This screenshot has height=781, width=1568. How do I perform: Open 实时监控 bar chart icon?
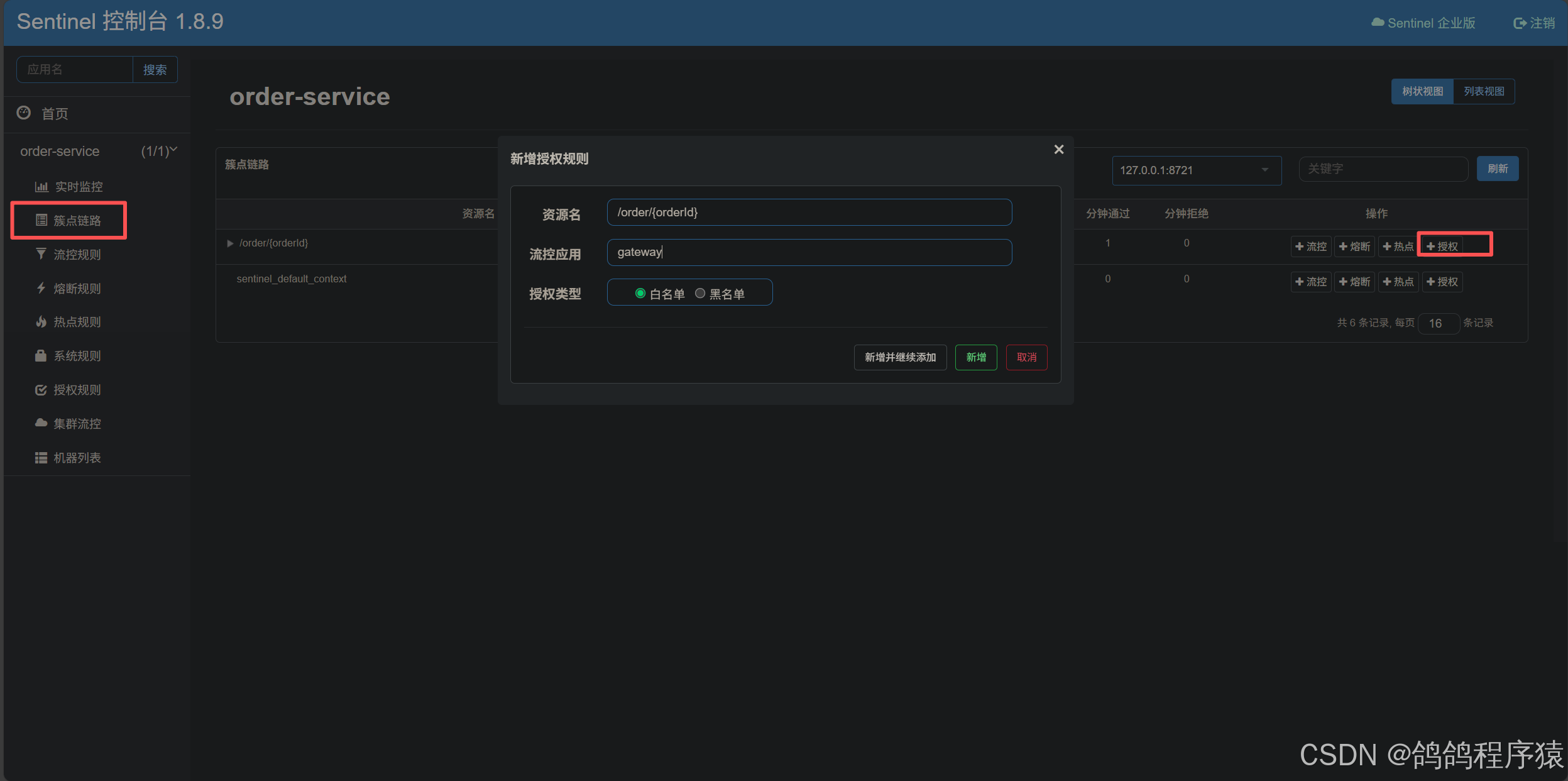point(41,187)
